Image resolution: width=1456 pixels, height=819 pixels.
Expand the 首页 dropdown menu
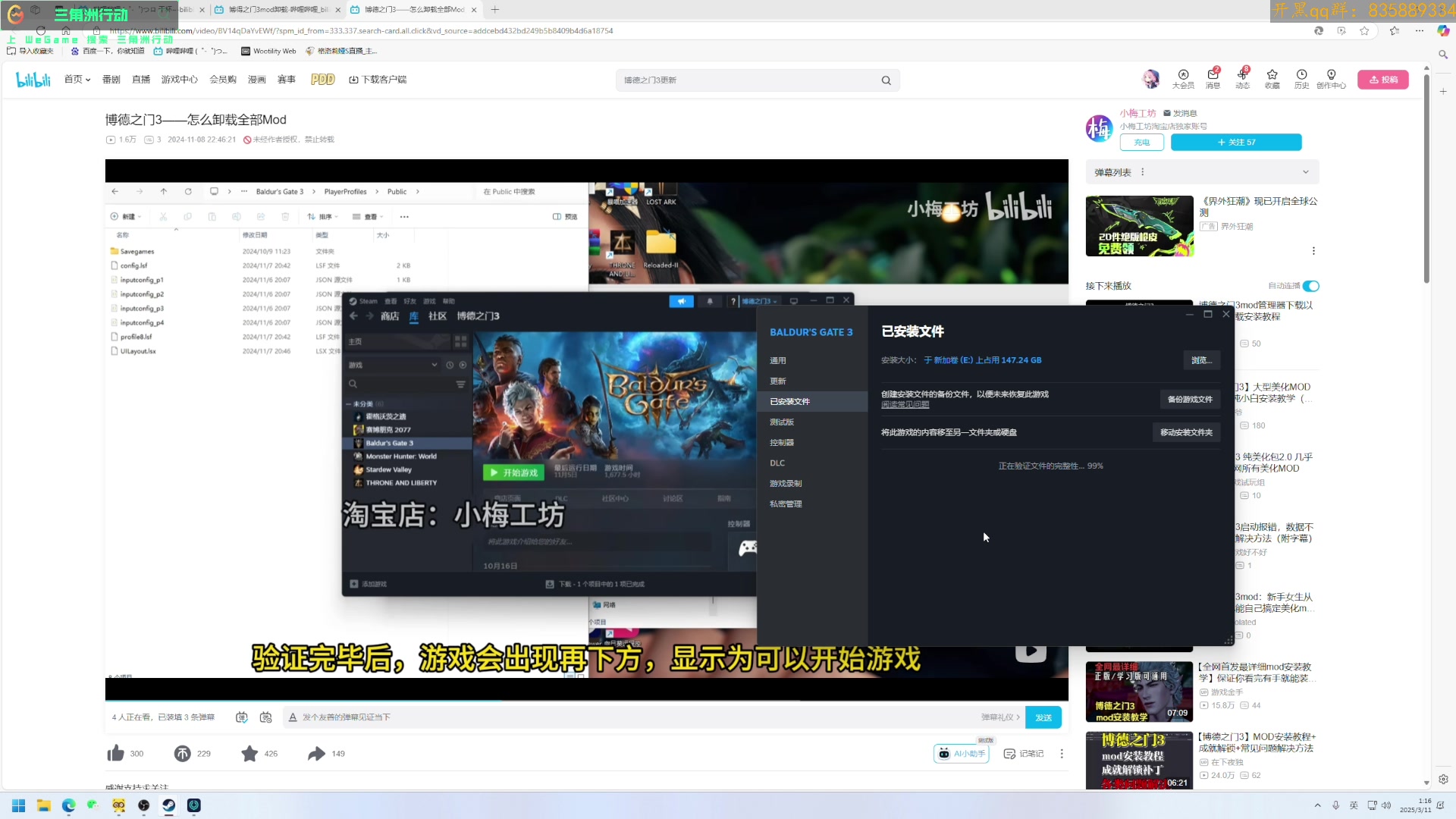pos(77,80)
